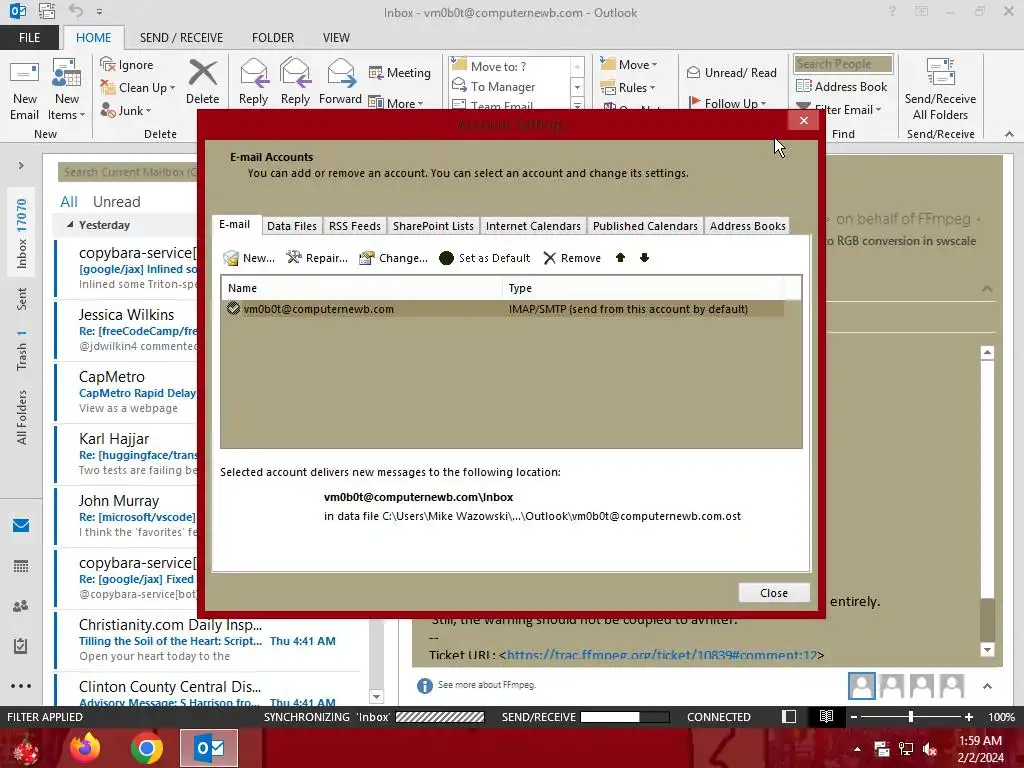Click the Search People field
This screenshot has height=768, width=1024.
842,64
